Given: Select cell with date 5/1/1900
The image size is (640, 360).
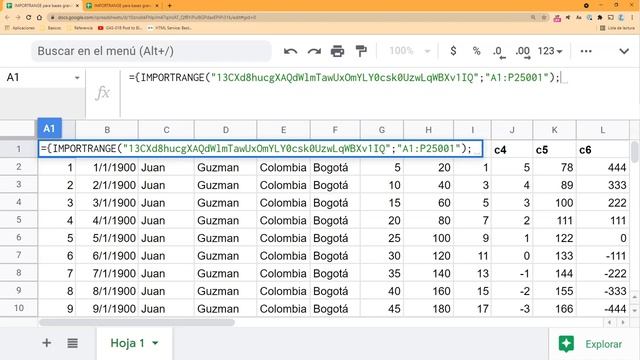Looking at the screenshot, I should click(107, 238).
